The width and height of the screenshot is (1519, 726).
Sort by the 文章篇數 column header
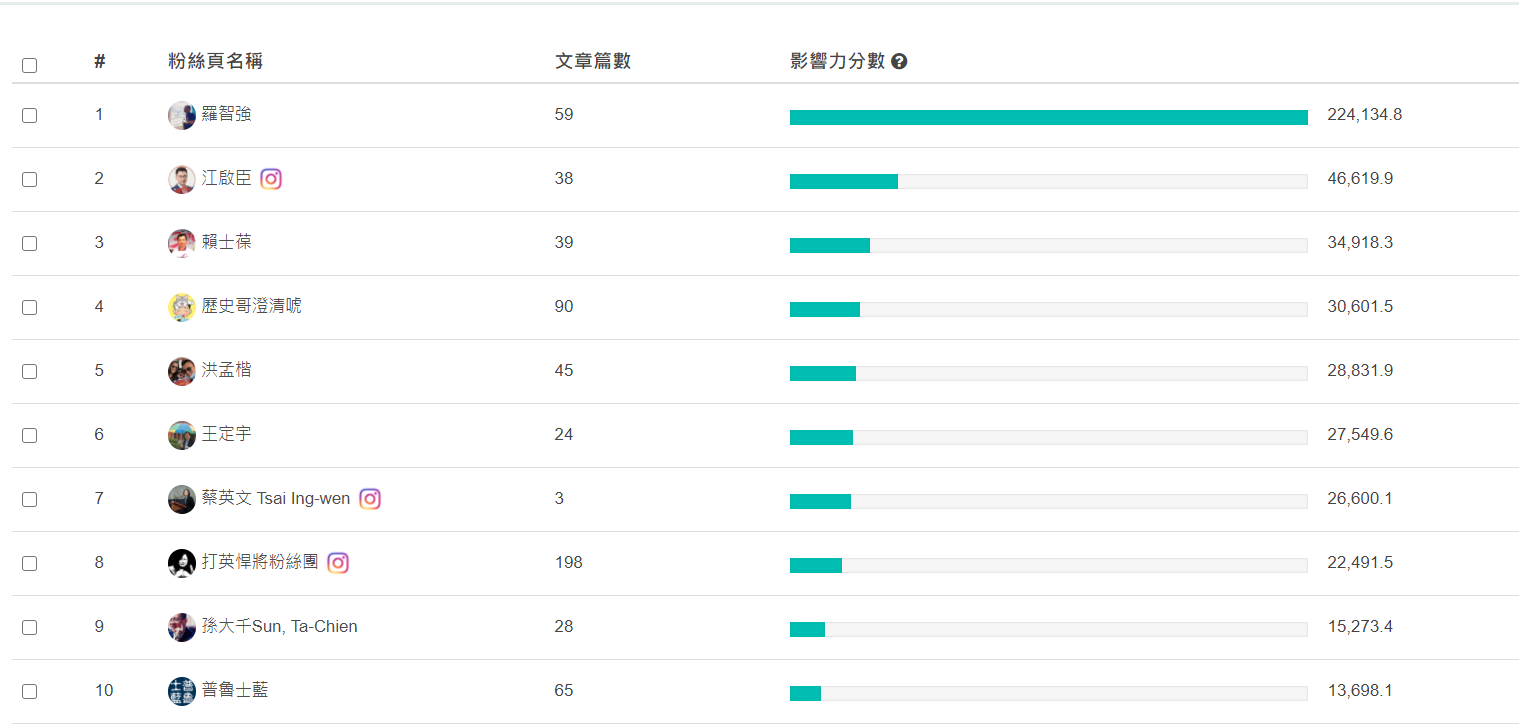click(x=593, y=62)
